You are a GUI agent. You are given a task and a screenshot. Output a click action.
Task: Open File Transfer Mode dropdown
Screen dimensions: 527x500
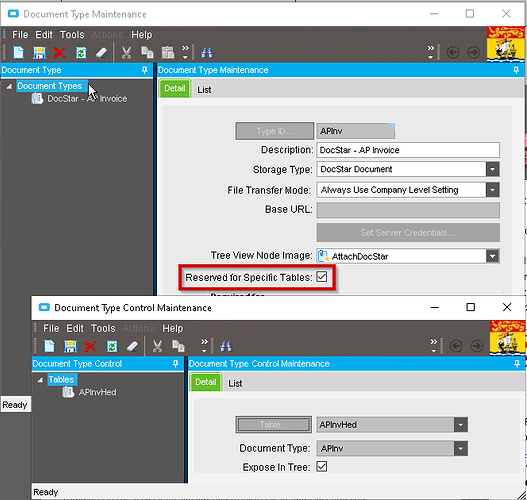click(492, 190)
